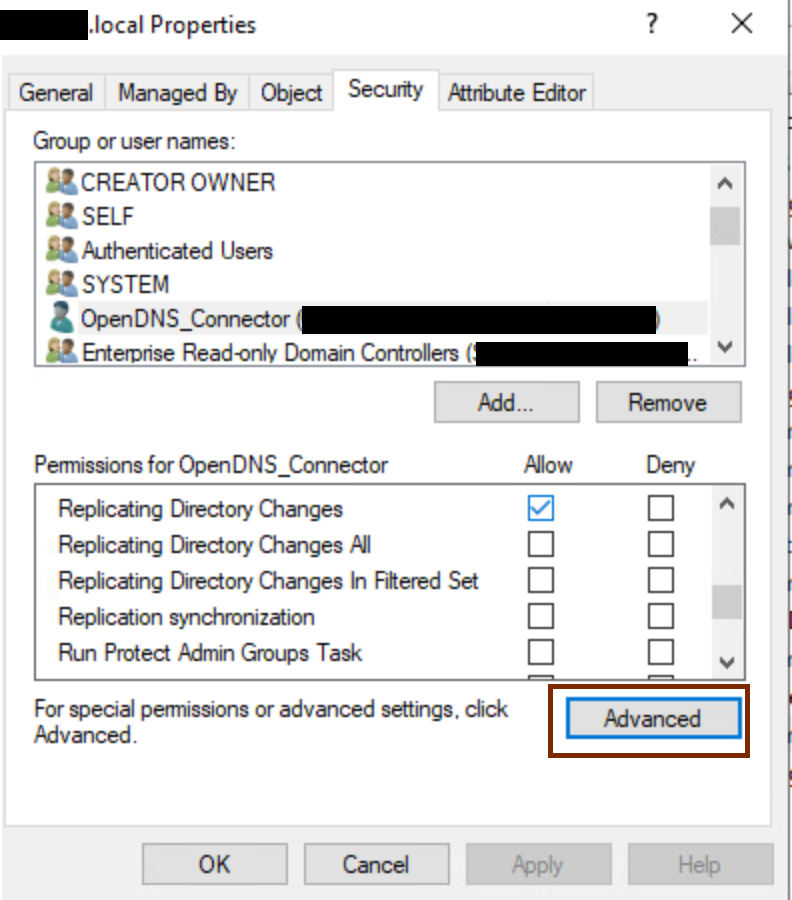The width and height of the screenshot is (792, 900).
Task: Open the Object tab
Action: pyautogui.click(x=291, y=92)
